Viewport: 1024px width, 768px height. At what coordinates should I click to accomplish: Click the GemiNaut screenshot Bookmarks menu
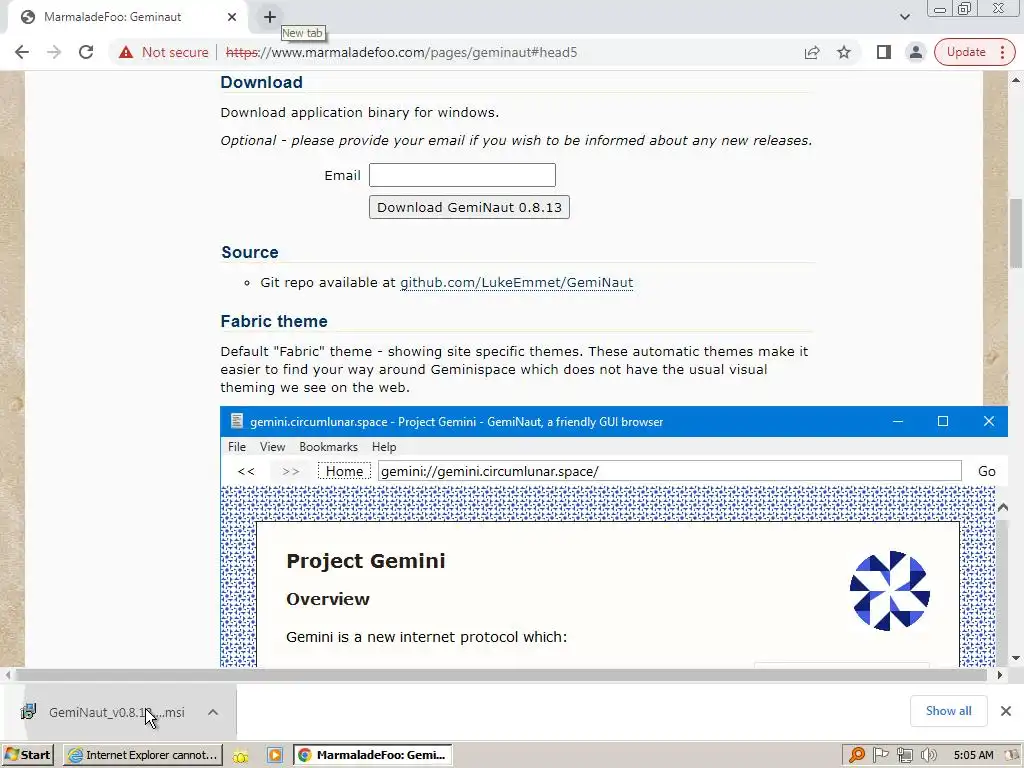pos(328,447)
